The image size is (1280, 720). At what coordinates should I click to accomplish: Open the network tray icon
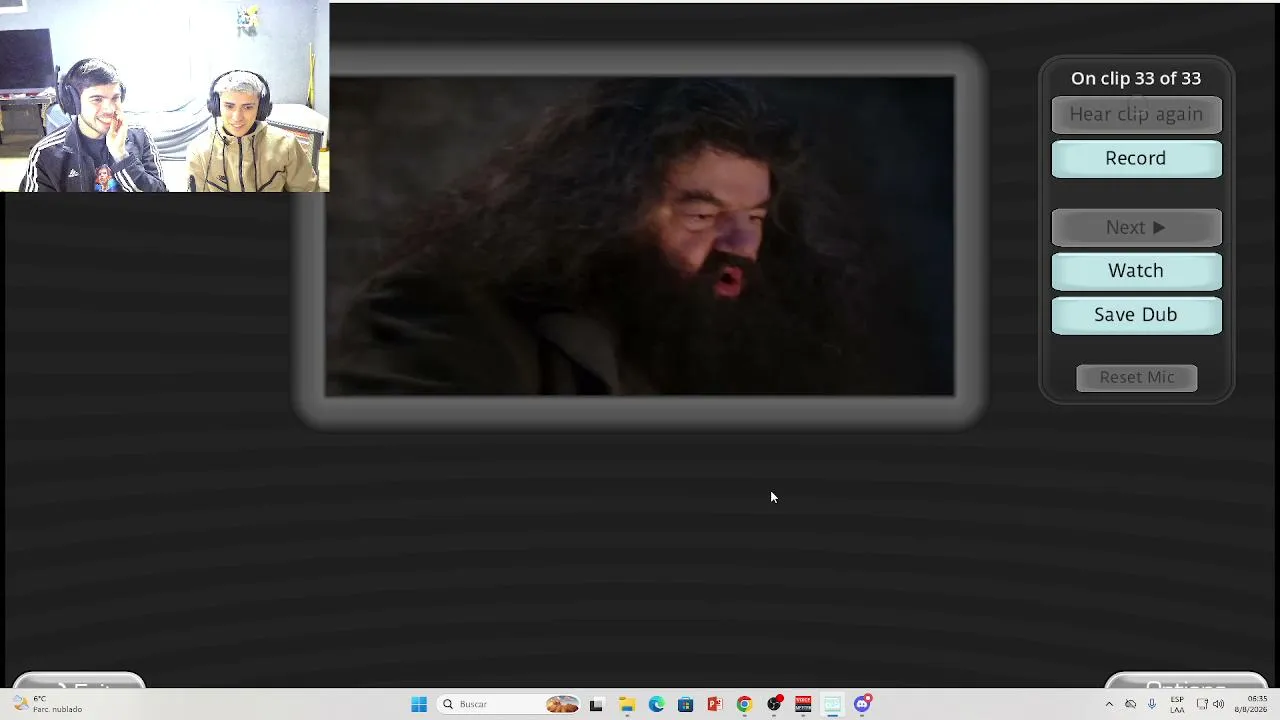(1202, 704)
